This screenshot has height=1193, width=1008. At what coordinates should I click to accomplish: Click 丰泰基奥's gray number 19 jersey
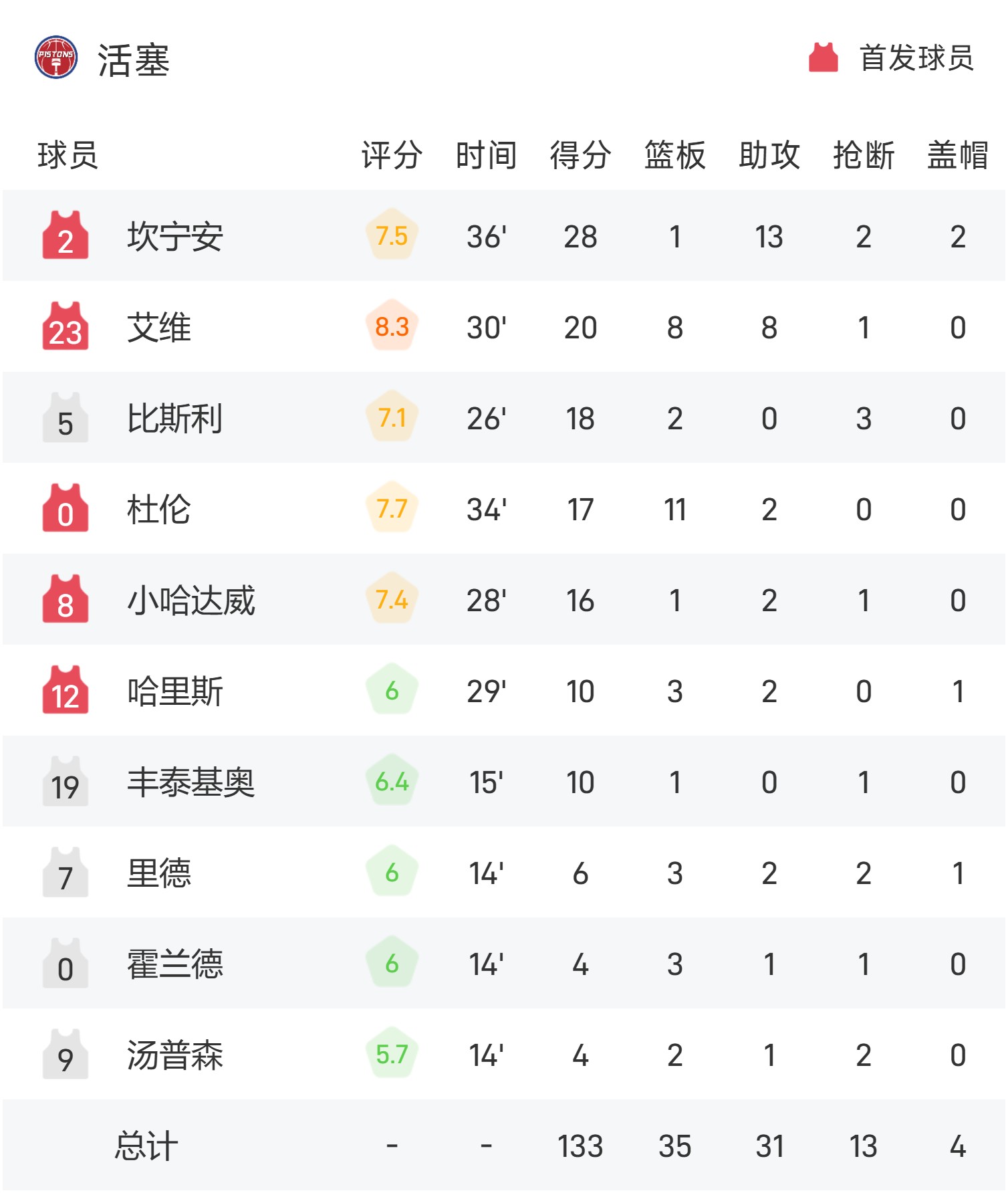coord(66,780)
